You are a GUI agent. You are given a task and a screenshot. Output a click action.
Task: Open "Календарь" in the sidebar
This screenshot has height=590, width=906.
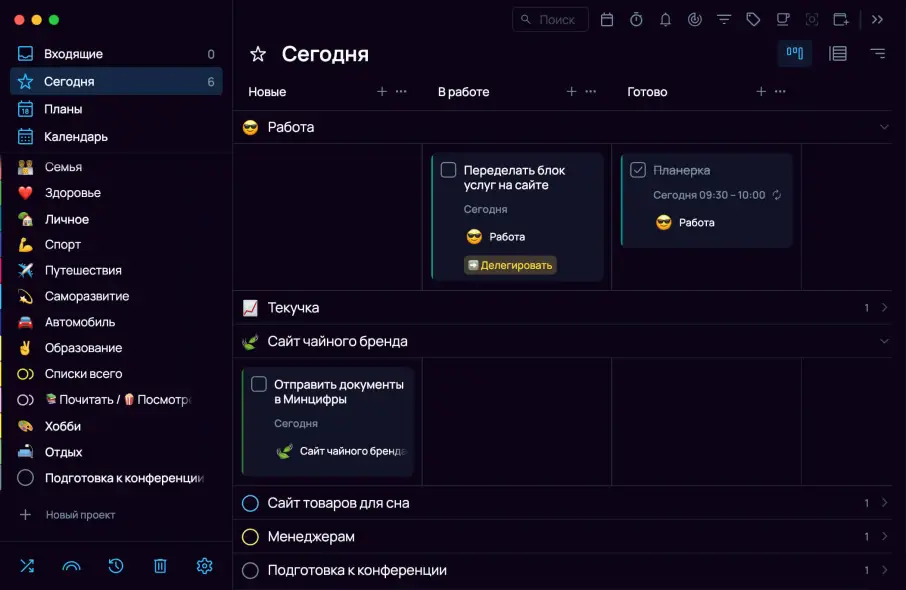coord(76,137)
